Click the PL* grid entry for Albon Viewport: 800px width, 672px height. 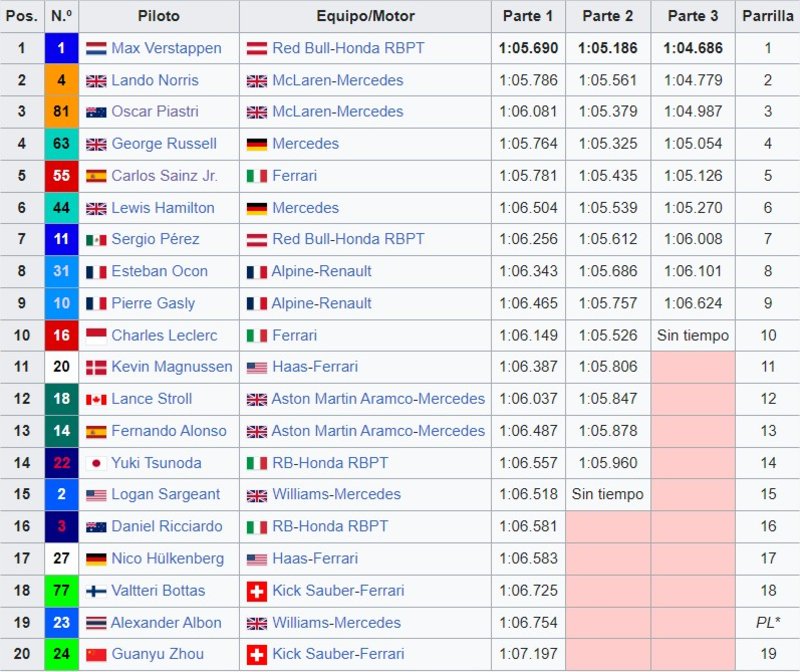pos(768,623)
